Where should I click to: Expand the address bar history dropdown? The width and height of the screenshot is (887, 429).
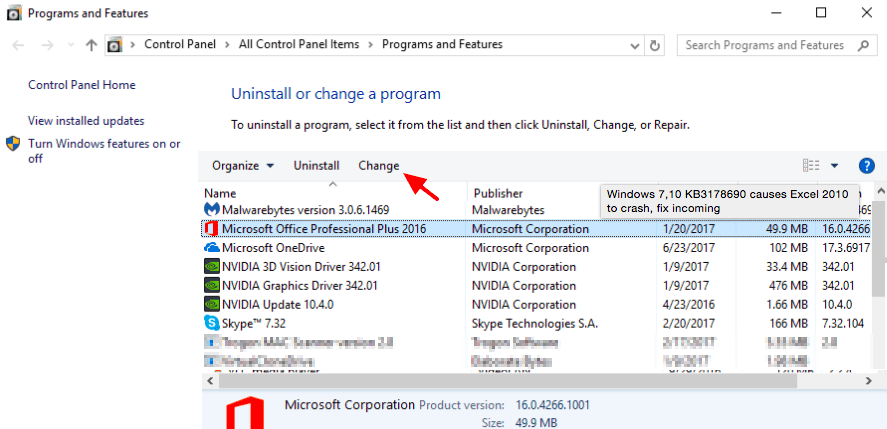click(635, 45)
